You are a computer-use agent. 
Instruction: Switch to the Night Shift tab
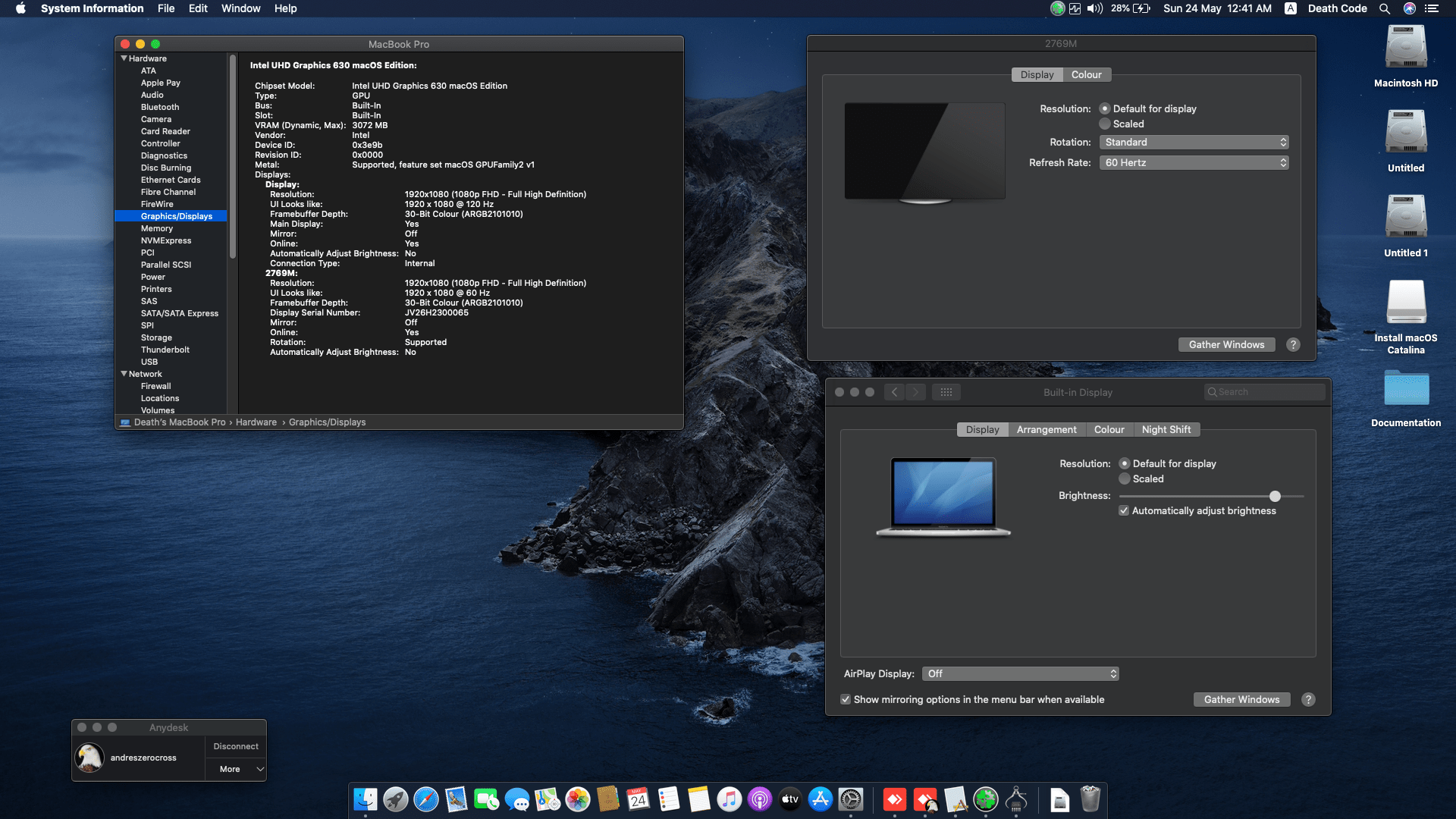1166,429
